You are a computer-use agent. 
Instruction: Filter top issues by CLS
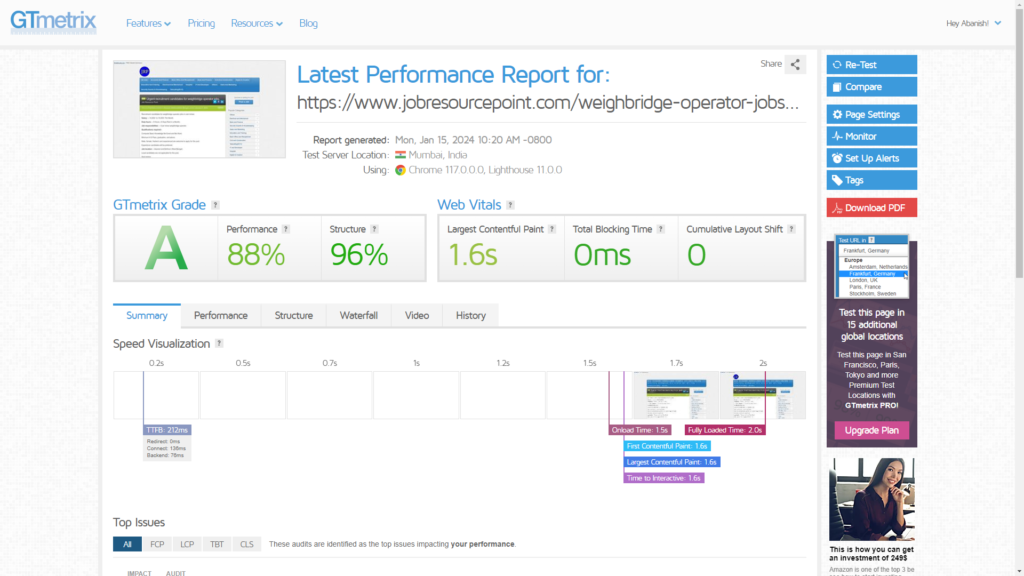247,544
